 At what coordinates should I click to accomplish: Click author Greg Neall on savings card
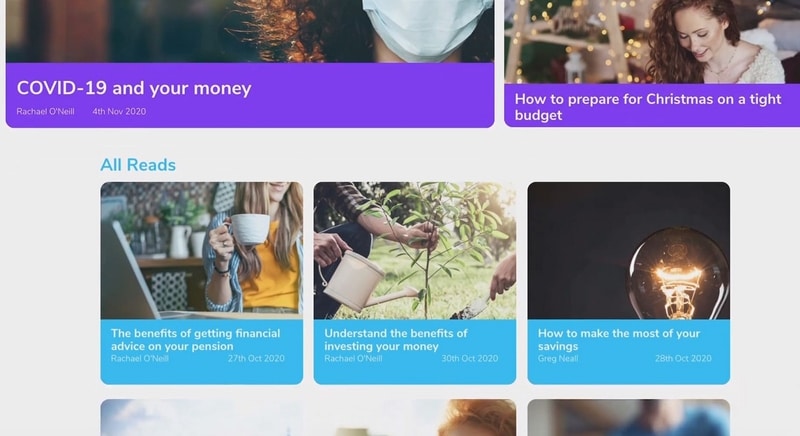558,358
